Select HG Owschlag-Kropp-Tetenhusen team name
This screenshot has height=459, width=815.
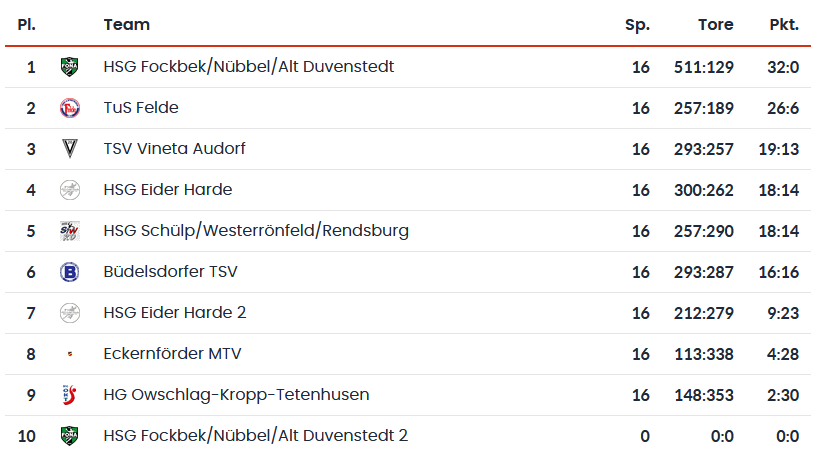coord(236,395)
